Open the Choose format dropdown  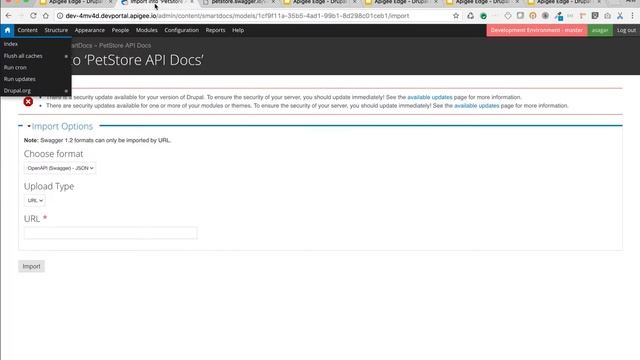point(60,168)
